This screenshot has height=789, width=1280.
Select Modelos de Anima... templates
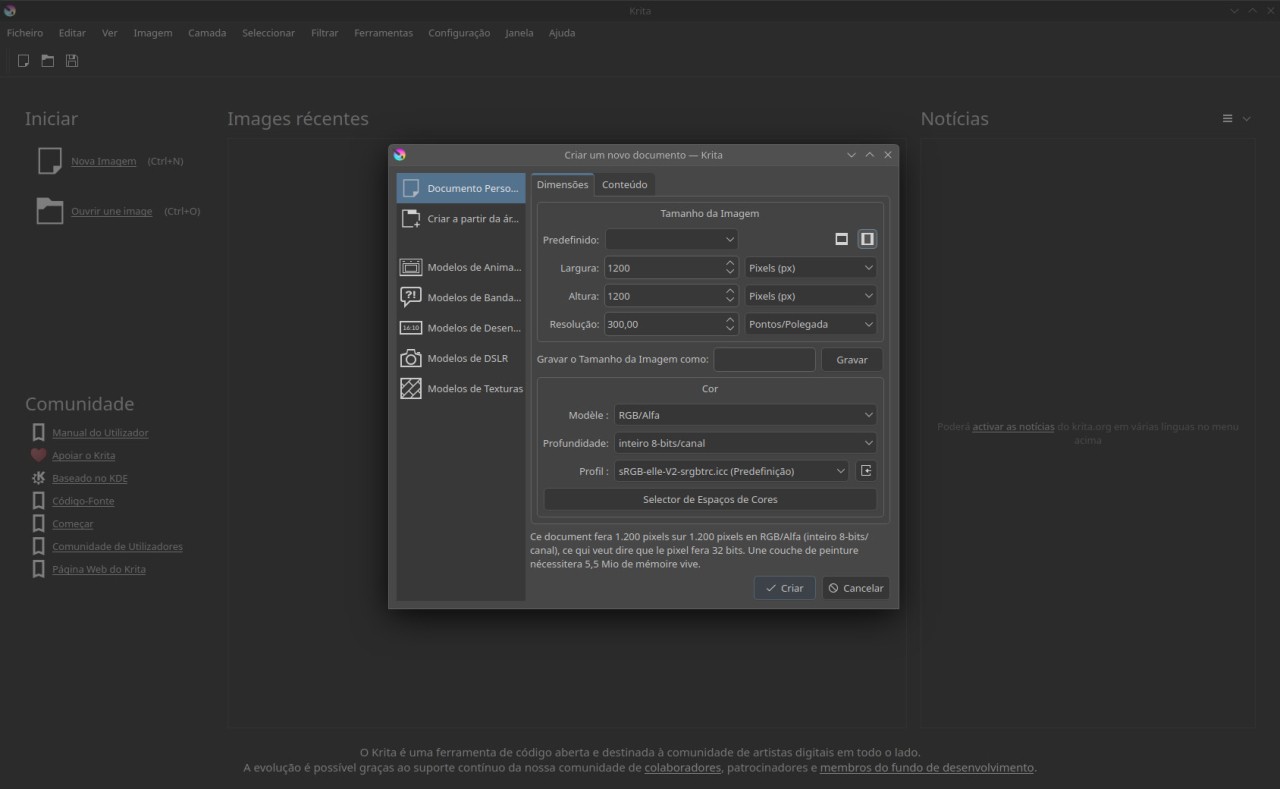click(461, 267)
